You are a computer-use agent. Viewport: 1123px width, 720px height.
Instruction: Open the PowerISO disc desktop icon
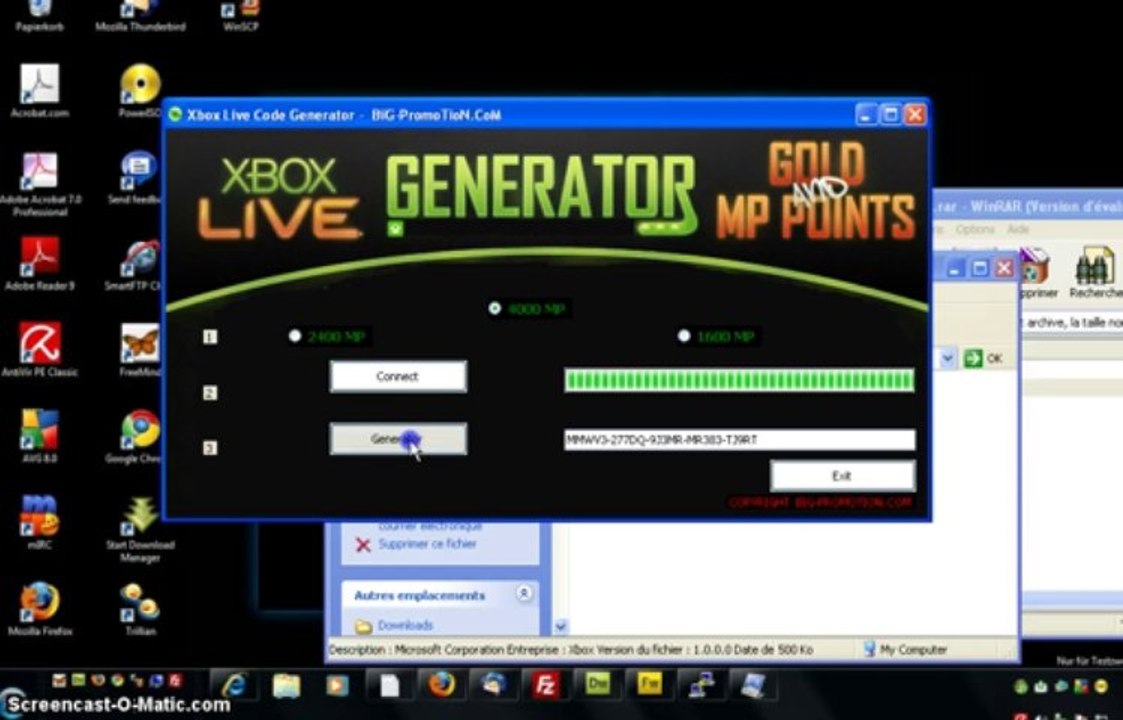[140, 90]
